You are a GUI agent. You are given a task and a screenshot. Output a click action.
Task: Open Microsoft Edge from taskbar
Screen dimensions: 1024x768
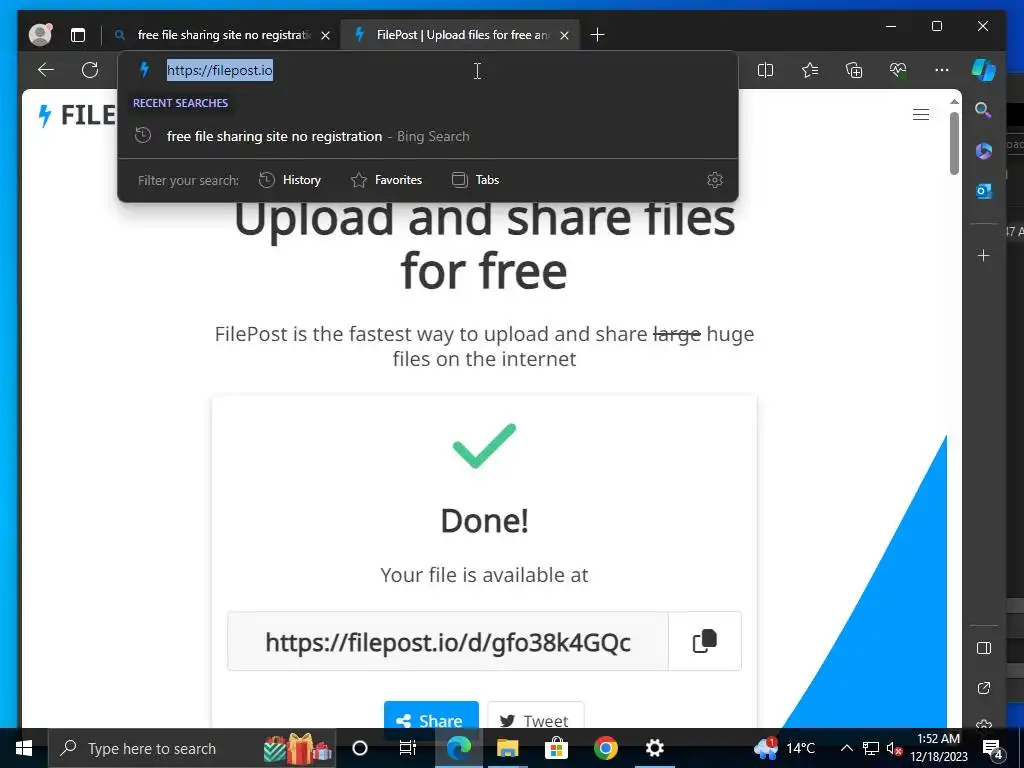(458, 748)
